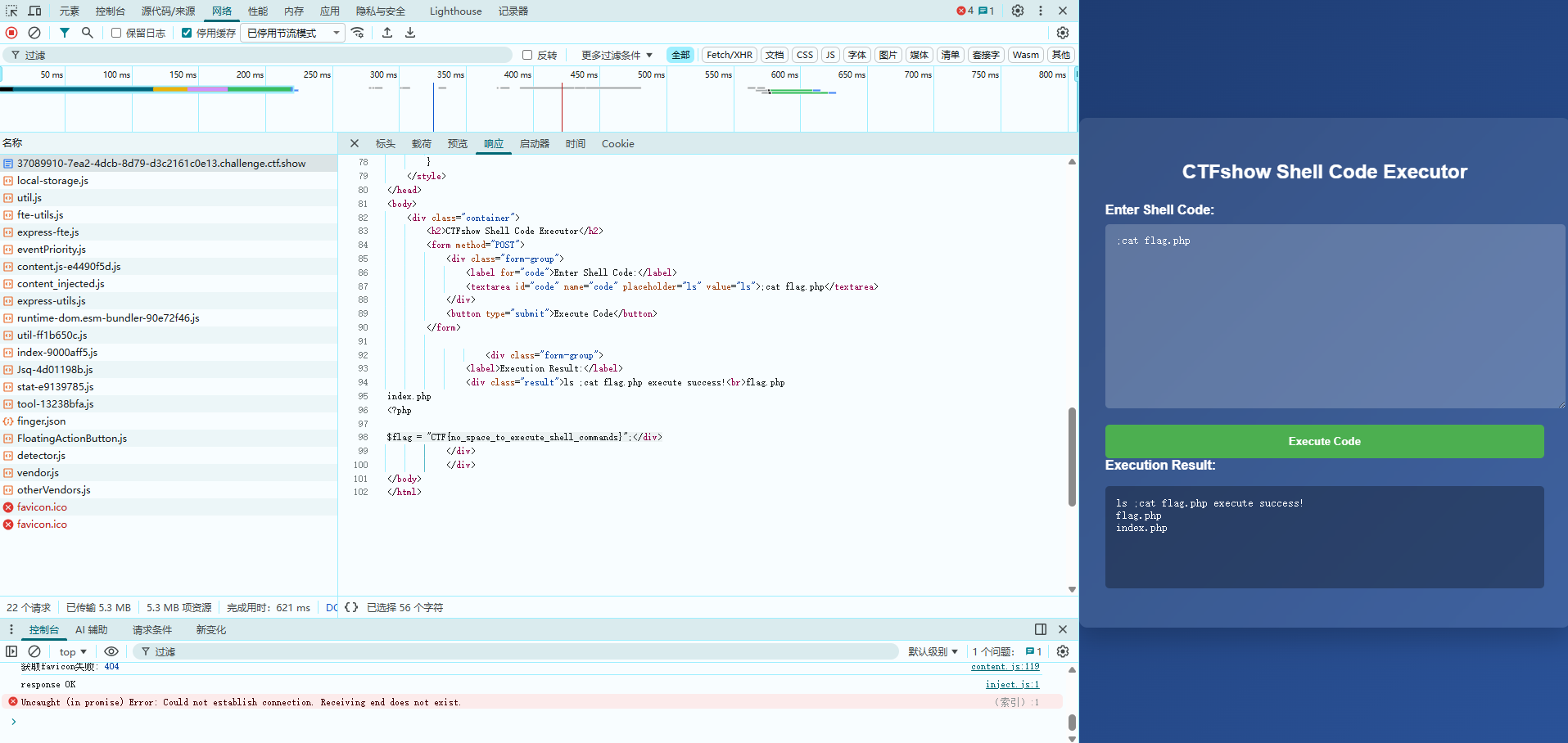Filter by Socket requests
Viewport: 1568px width, 743px height.
[x=986, y=55]
